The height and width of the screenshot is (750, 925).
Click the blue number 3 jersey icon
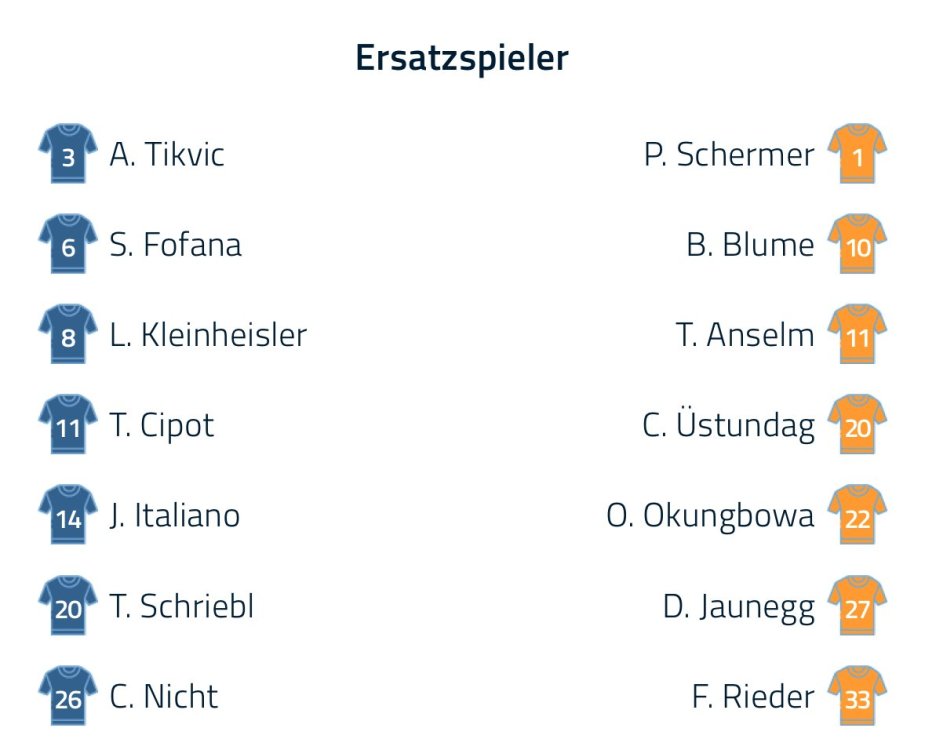coord(68,155)
